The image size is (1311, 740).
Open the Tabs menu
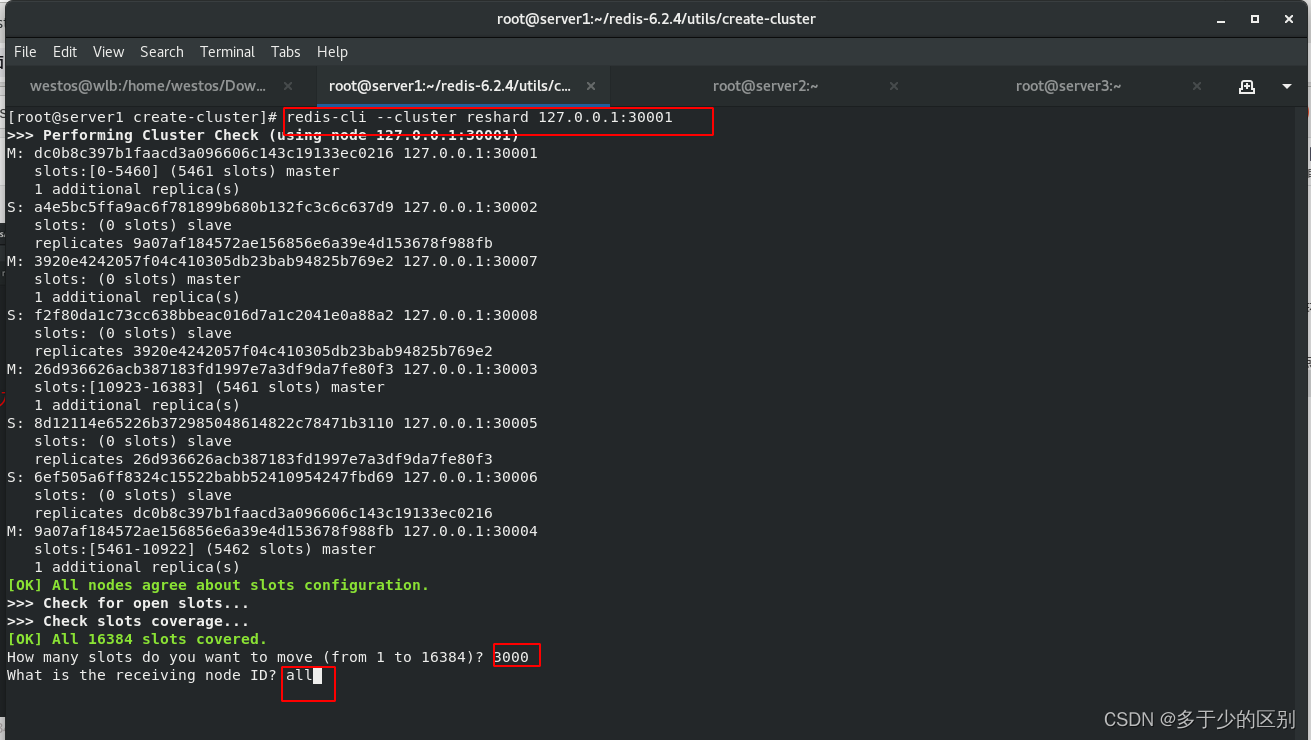[x=285, y=52]
